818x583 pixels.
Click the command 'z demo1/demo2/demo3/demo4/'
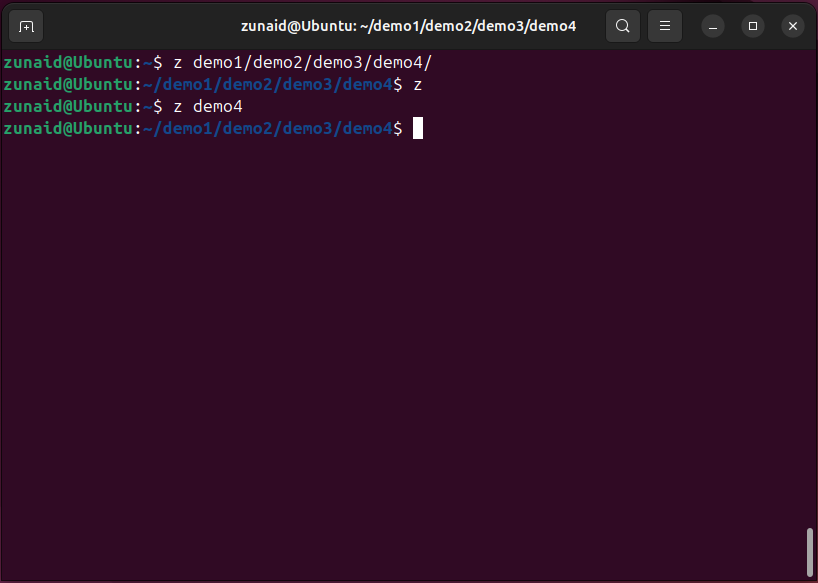303,63
